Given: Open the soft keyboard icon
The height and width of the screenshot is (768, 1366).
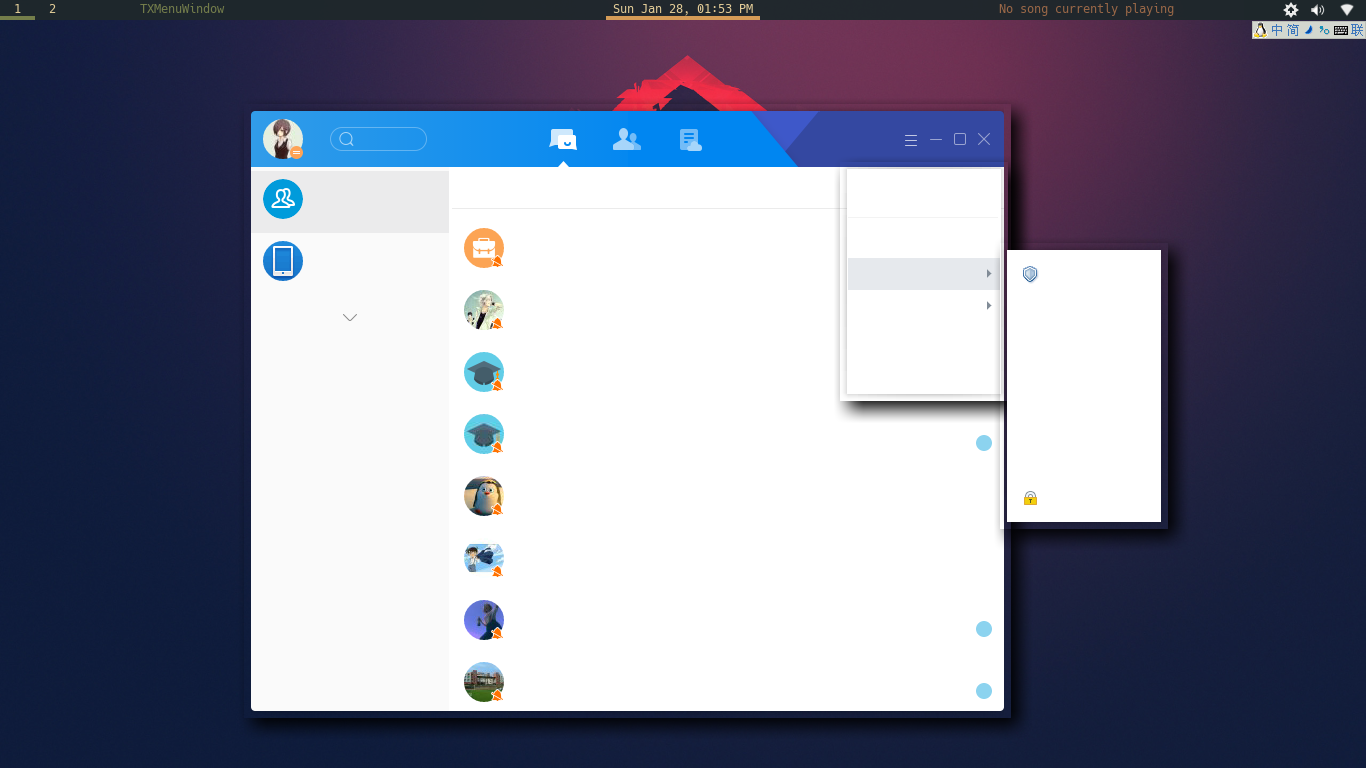Looking at the screenshot, I should 1341,30.
